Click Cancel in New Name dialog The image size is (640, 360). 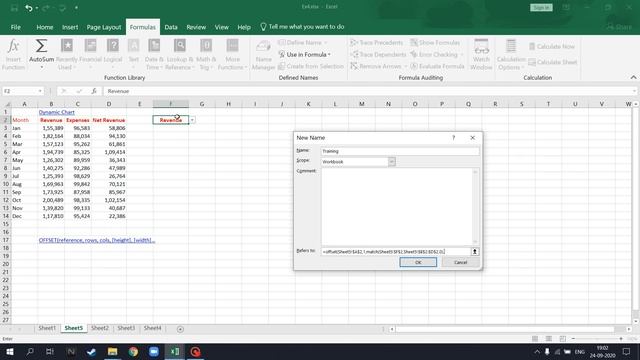460,262
